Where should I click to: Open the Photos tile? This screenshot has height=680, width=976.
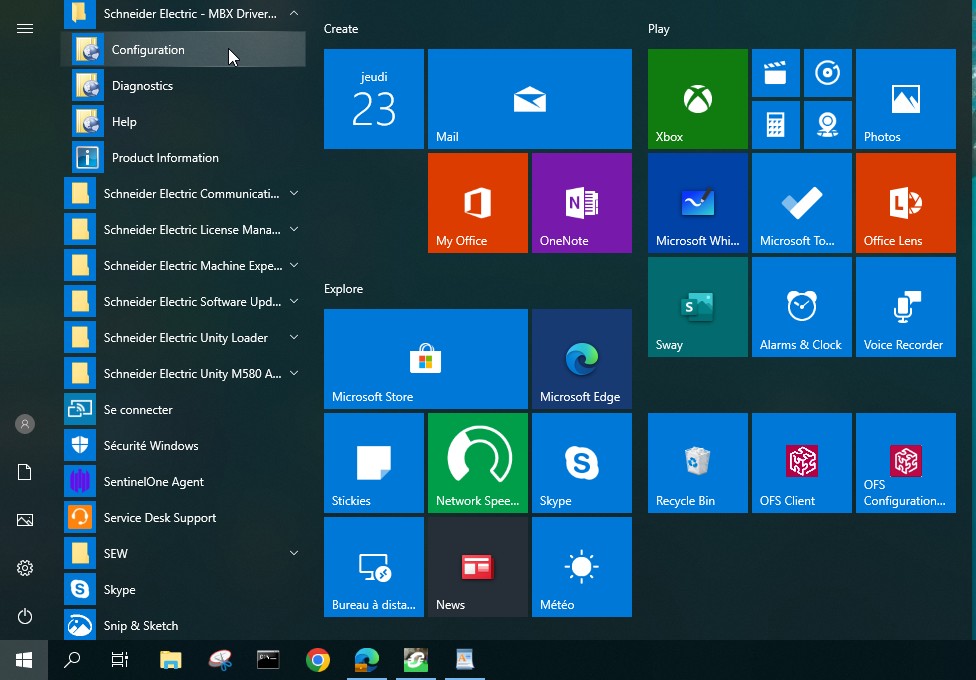(906, 99)
